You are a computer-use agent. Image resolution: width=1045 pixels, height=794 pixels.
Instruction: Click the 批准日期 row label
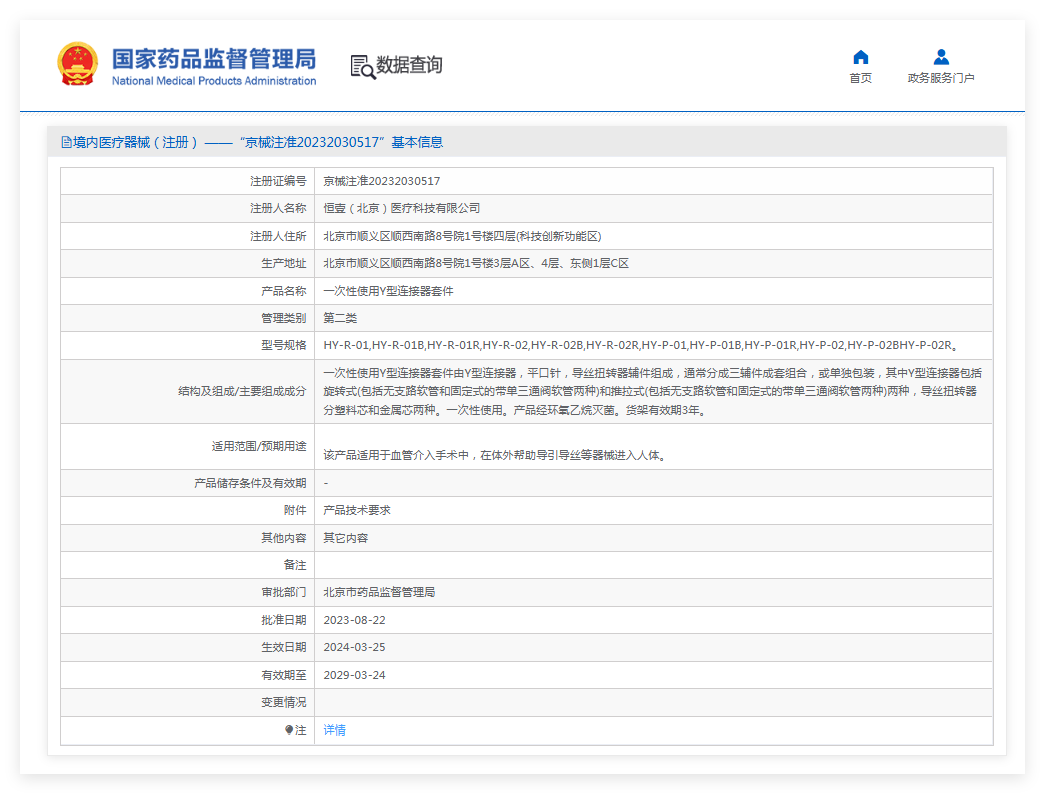(284, 620)
